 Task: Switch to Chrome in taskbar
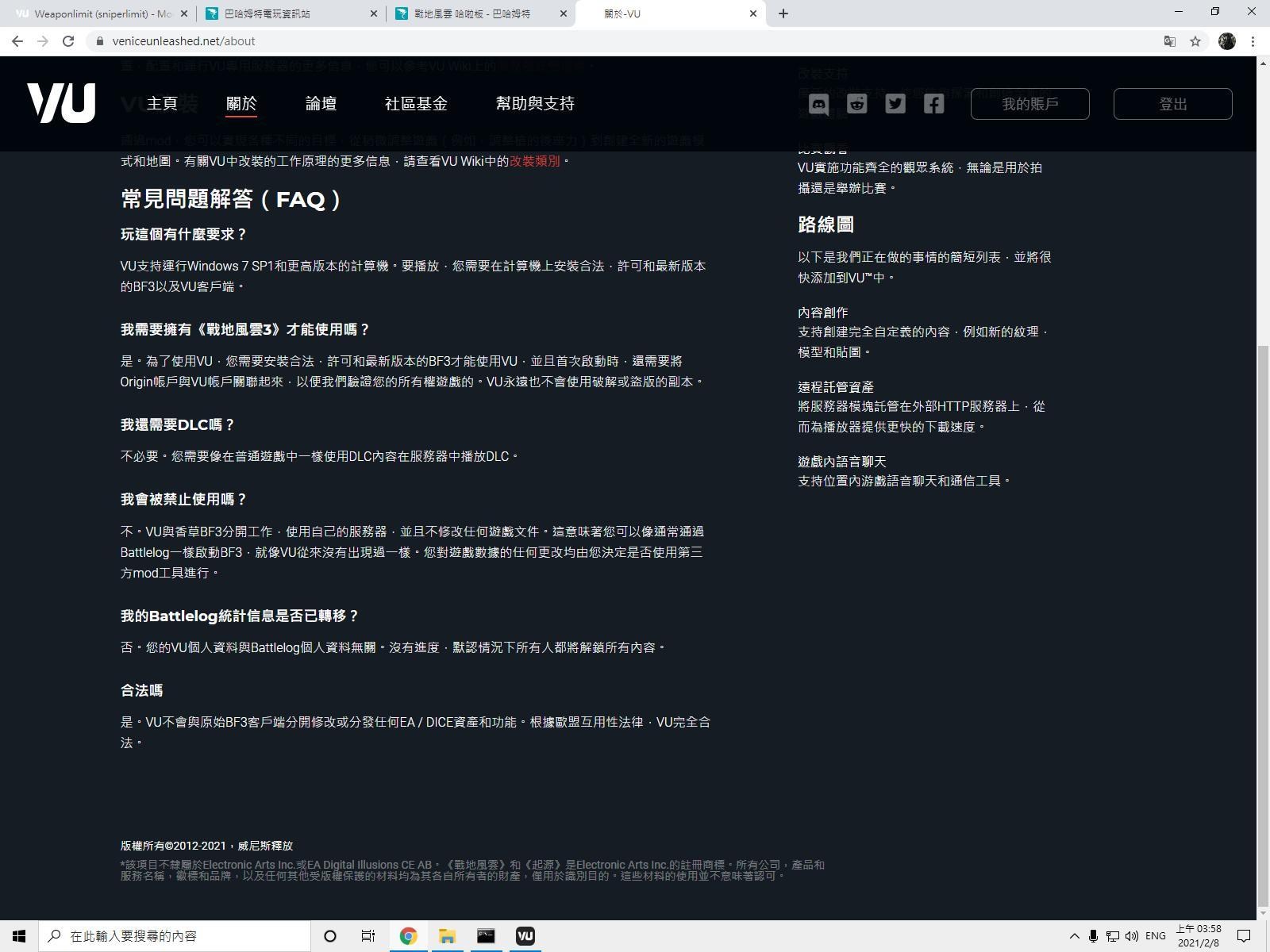(408, 936)
